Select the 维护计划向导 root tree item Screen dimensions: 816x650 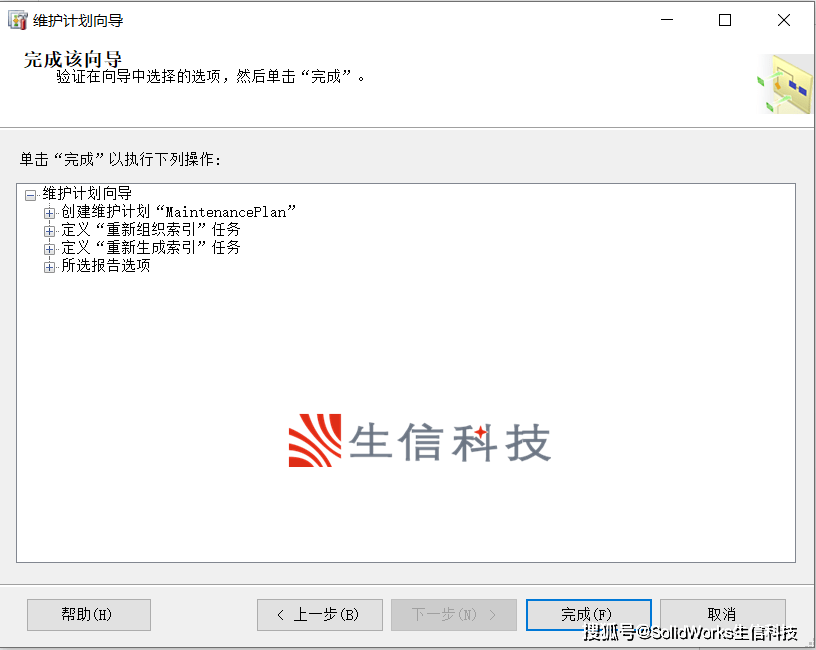[87, 194]
